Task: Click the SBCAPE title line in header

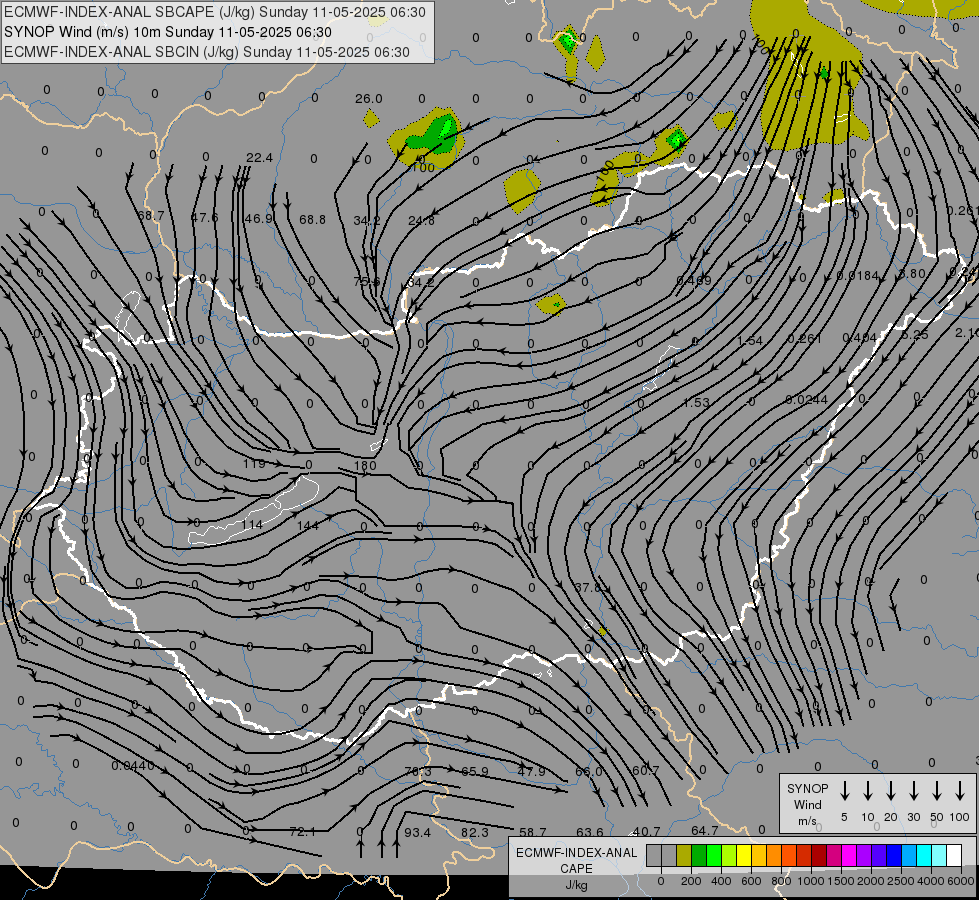Action: coord(215,12)
